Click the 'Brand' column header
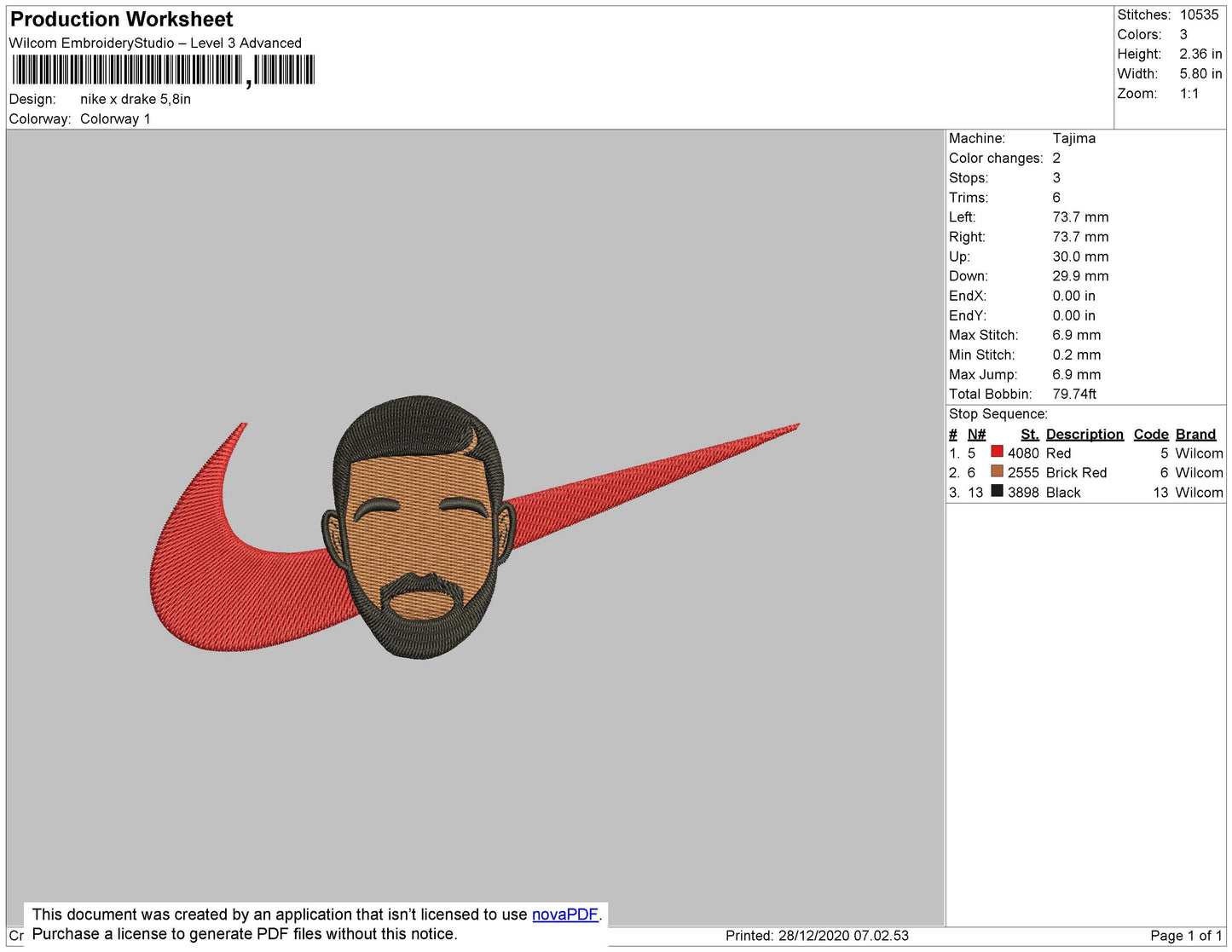Viewport: 1232px width, 952px height. [1195, 435]
